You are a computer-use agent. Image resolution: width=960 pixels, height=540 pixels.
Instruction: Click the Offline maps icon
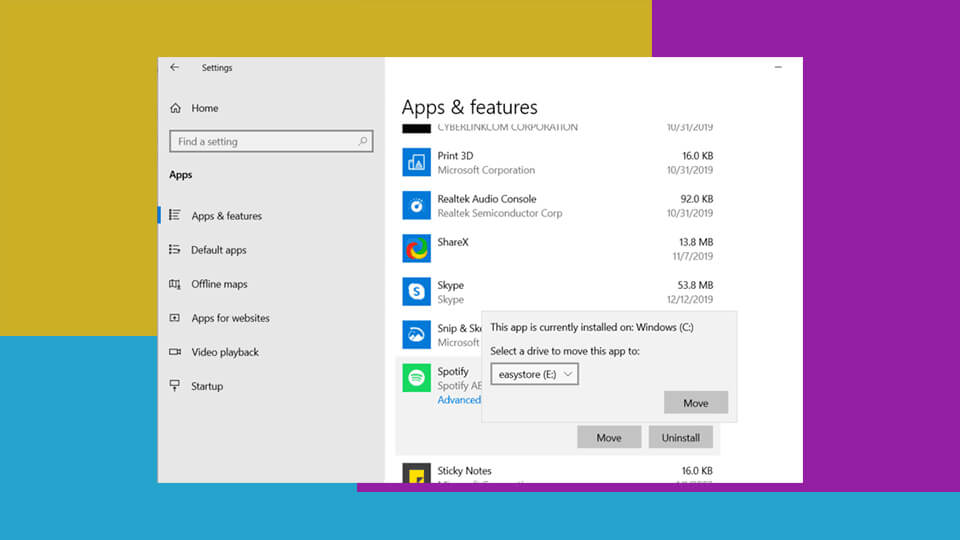[x=175, y=283]
